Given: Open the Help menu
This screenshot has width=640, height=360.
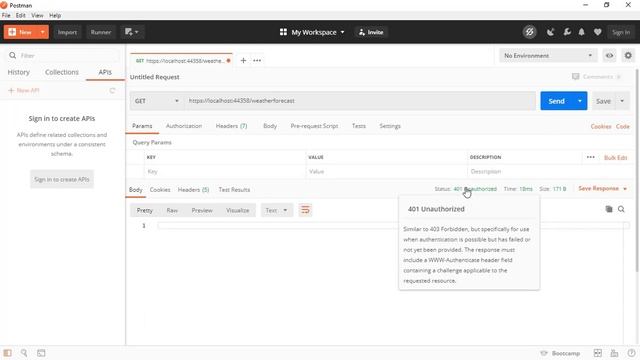Looking at the screenshot, I should (55, 16).
